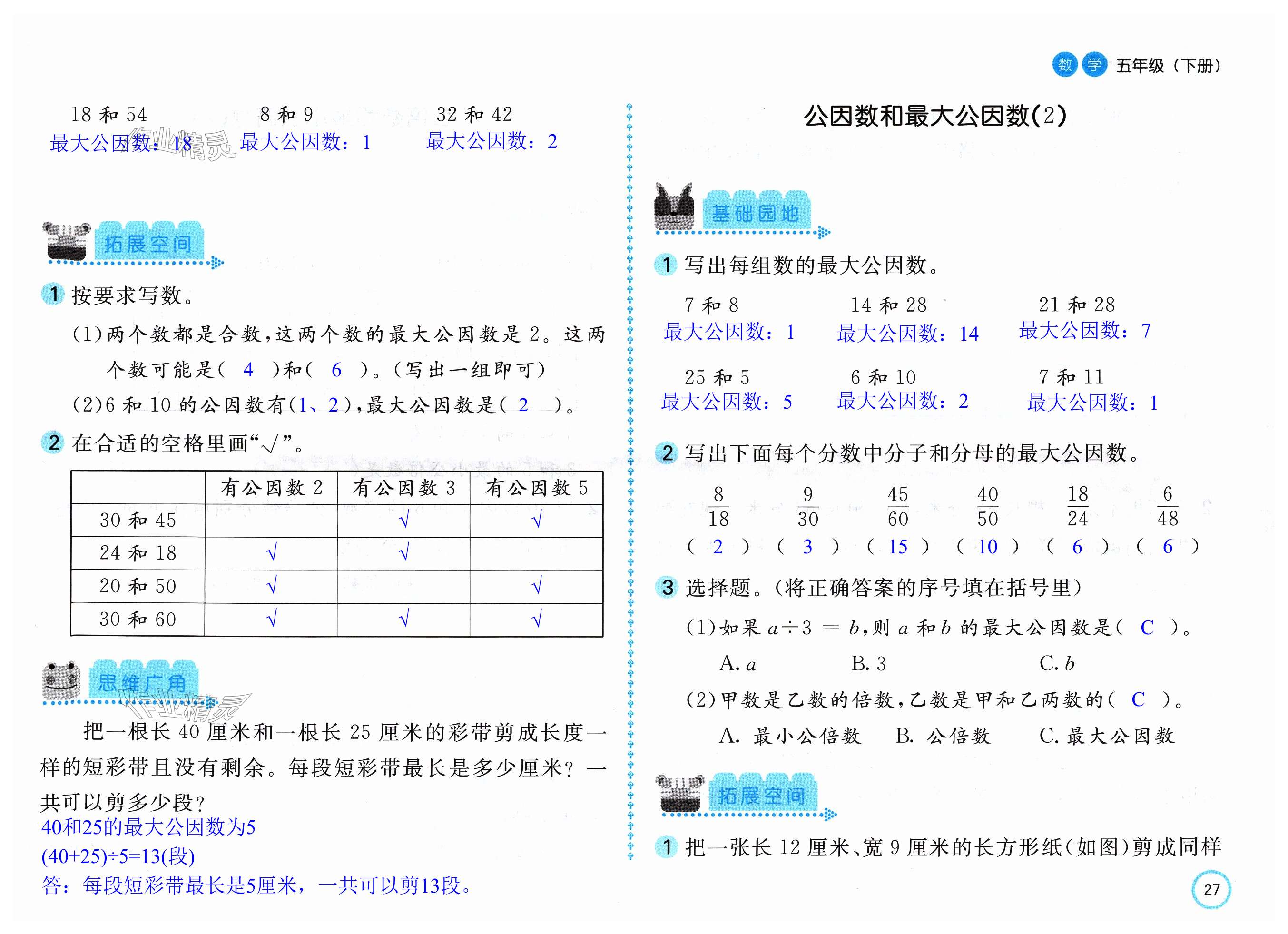Click the page number 27 circle
This screenshot has height=934, width=1288.
tap(1211, 889)
